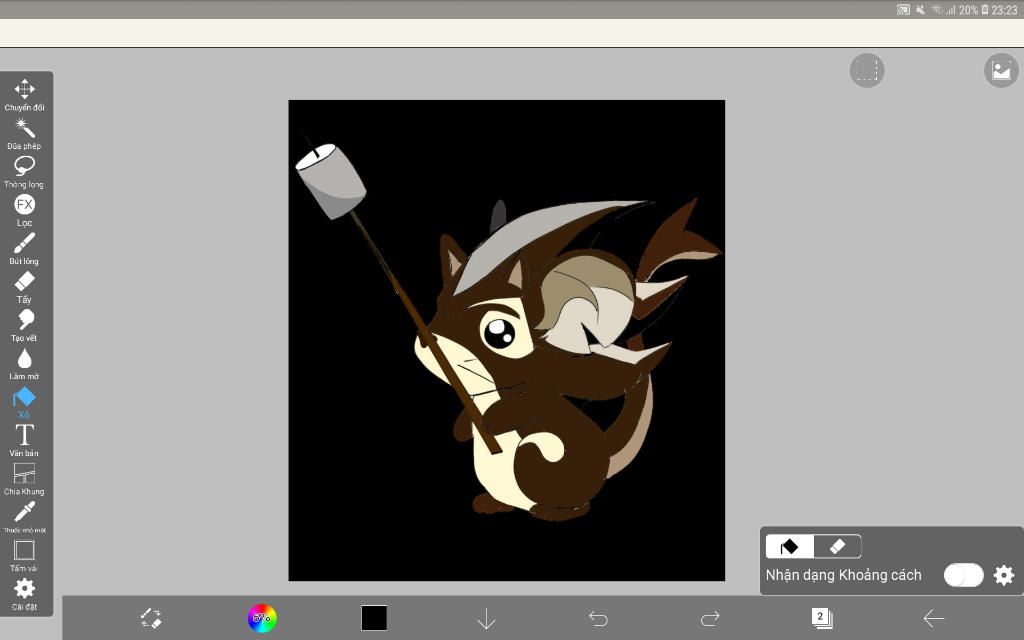Tap the muted sound status icon

(x=920, y=9)
